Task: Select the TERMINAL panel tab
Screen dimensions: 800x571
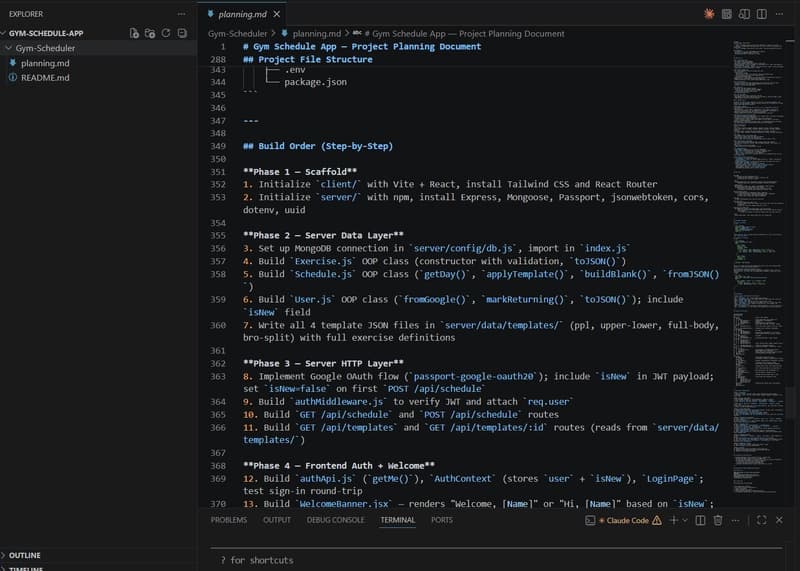Action: (397, 520)
